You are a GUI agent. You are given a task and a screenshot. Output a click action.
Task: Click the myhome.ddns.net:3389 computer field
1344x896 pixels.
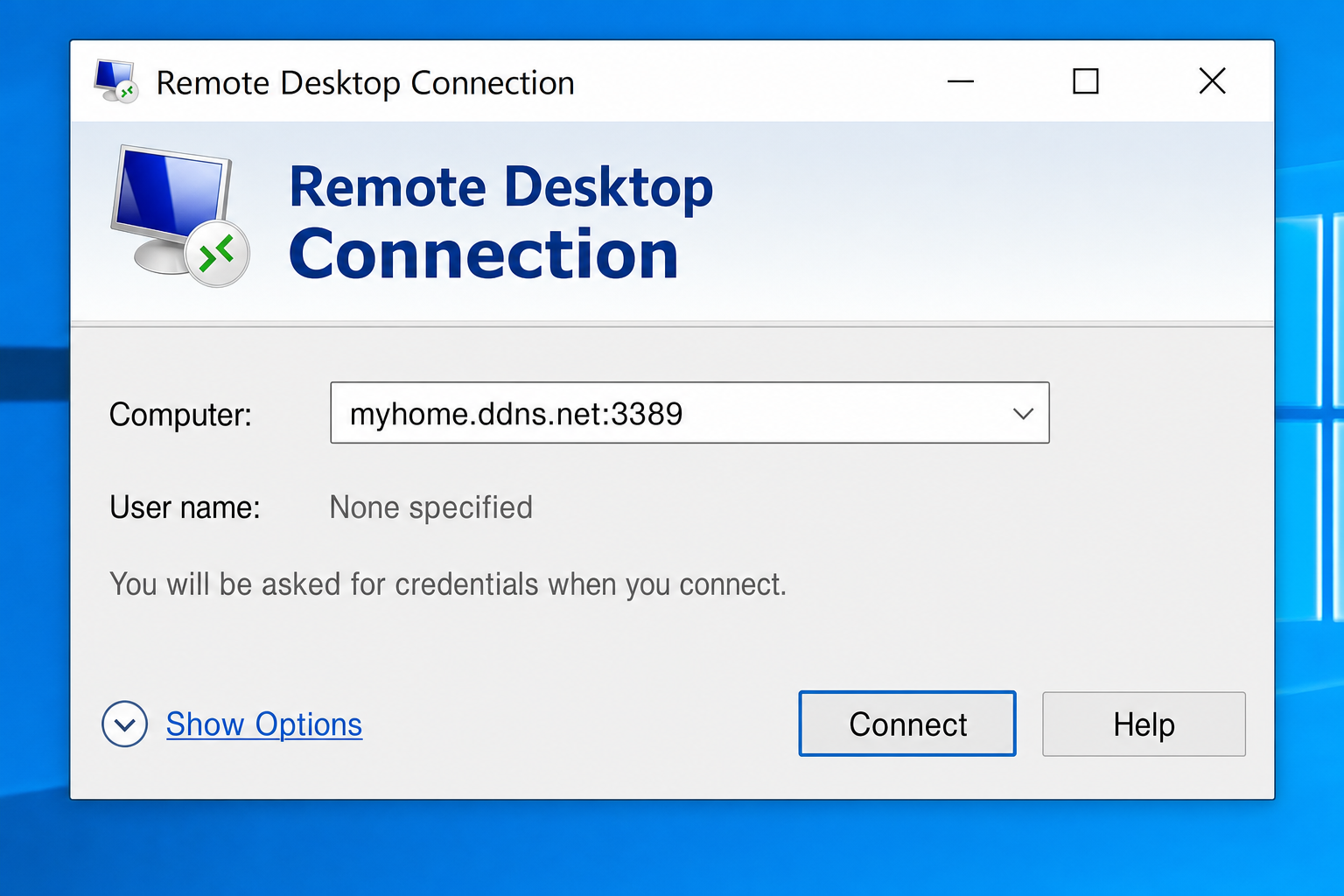[x=689, y=413]
